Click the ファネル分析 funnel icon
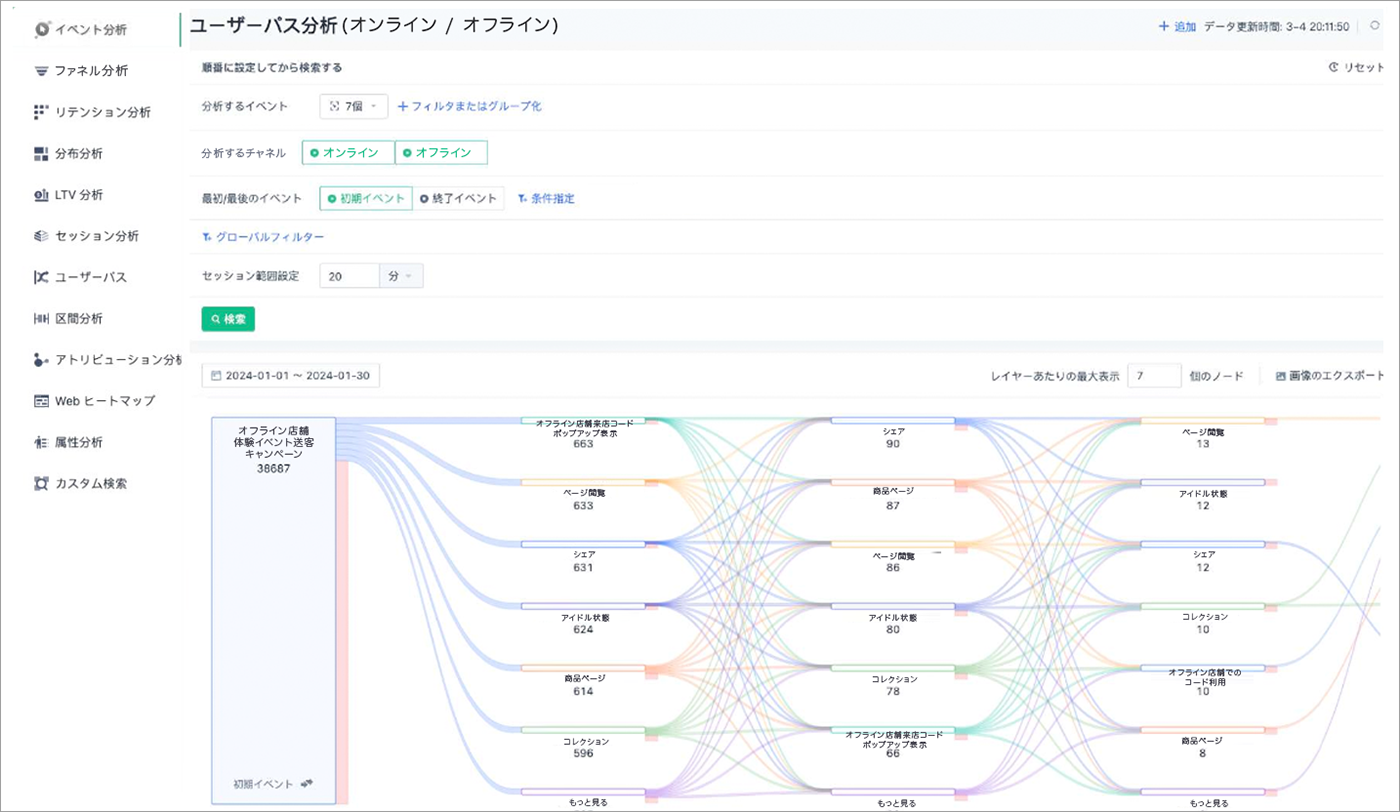1400x812 pixels. [x=41, y=71]
